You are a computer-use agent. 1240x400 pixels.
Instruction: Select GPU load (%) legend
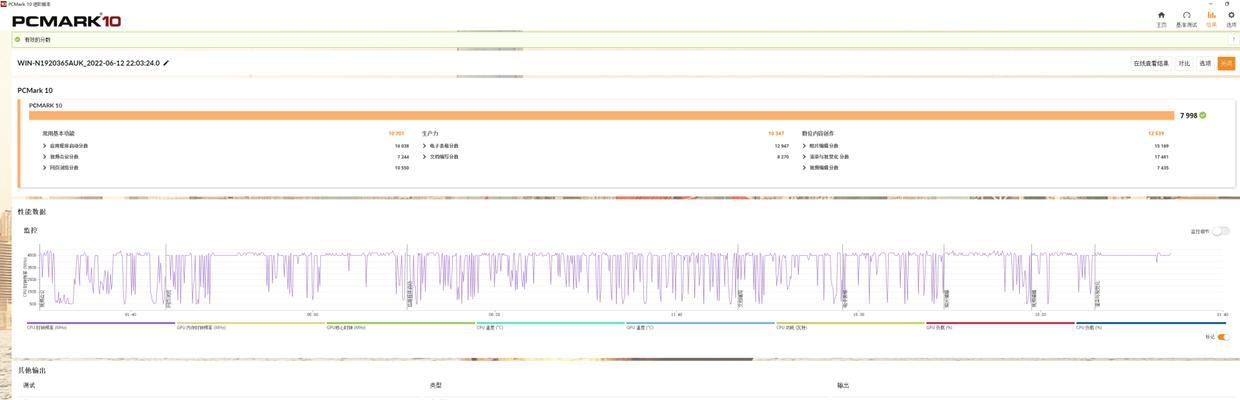1000,326
